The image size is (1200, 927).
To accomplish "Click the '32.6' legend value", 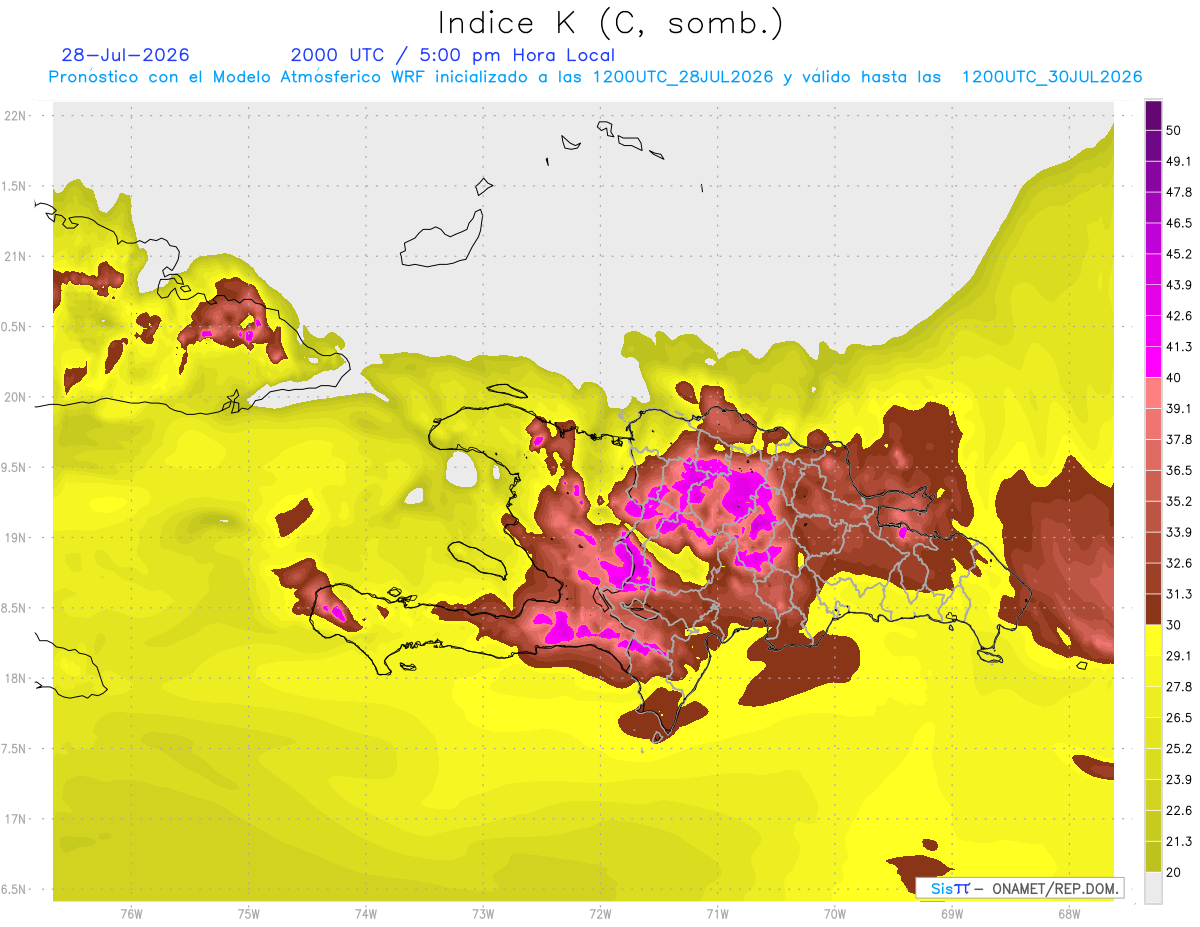I will [1179, 563].
